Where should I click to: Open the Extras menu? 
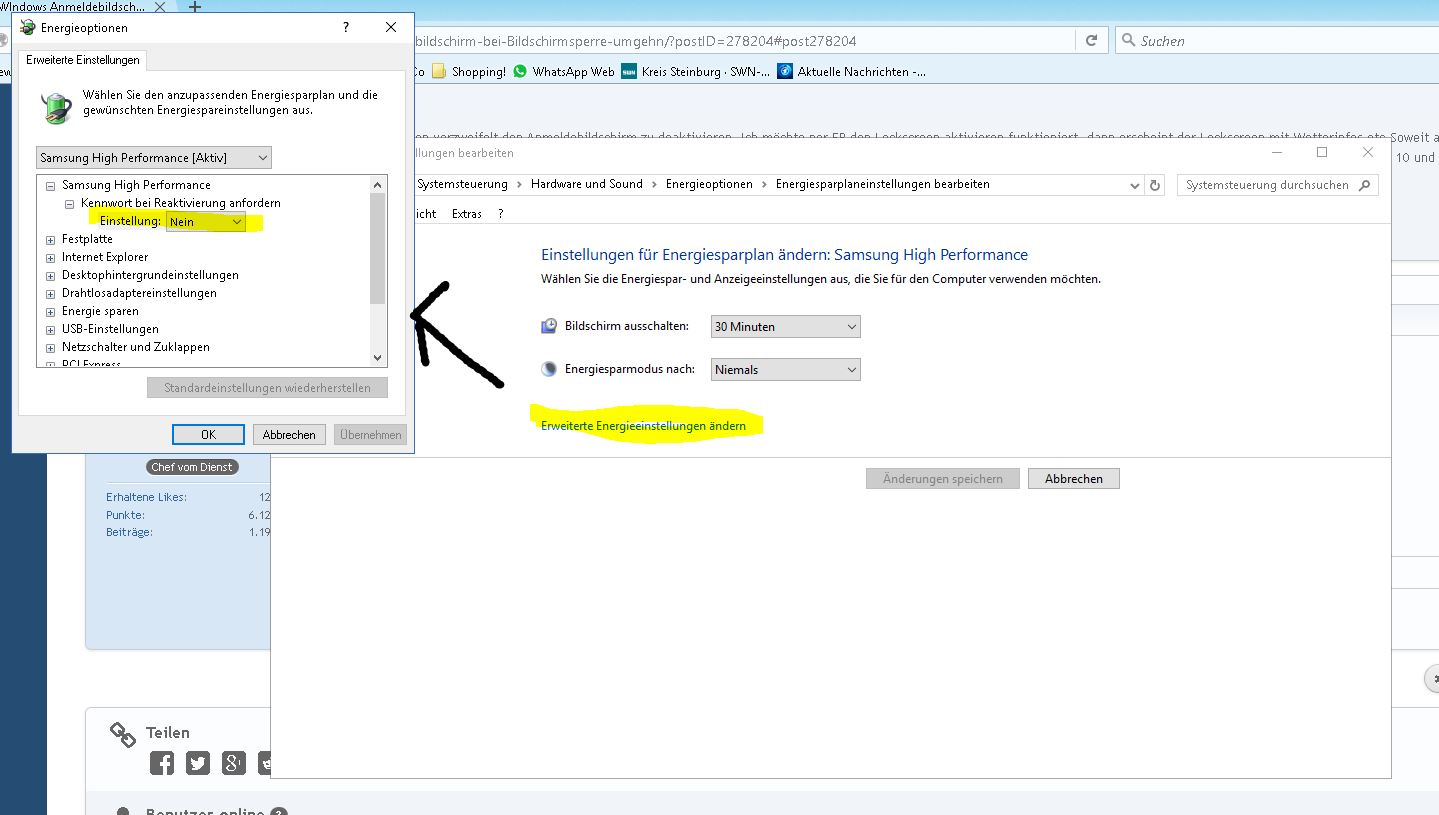click(x=466, y=214)
